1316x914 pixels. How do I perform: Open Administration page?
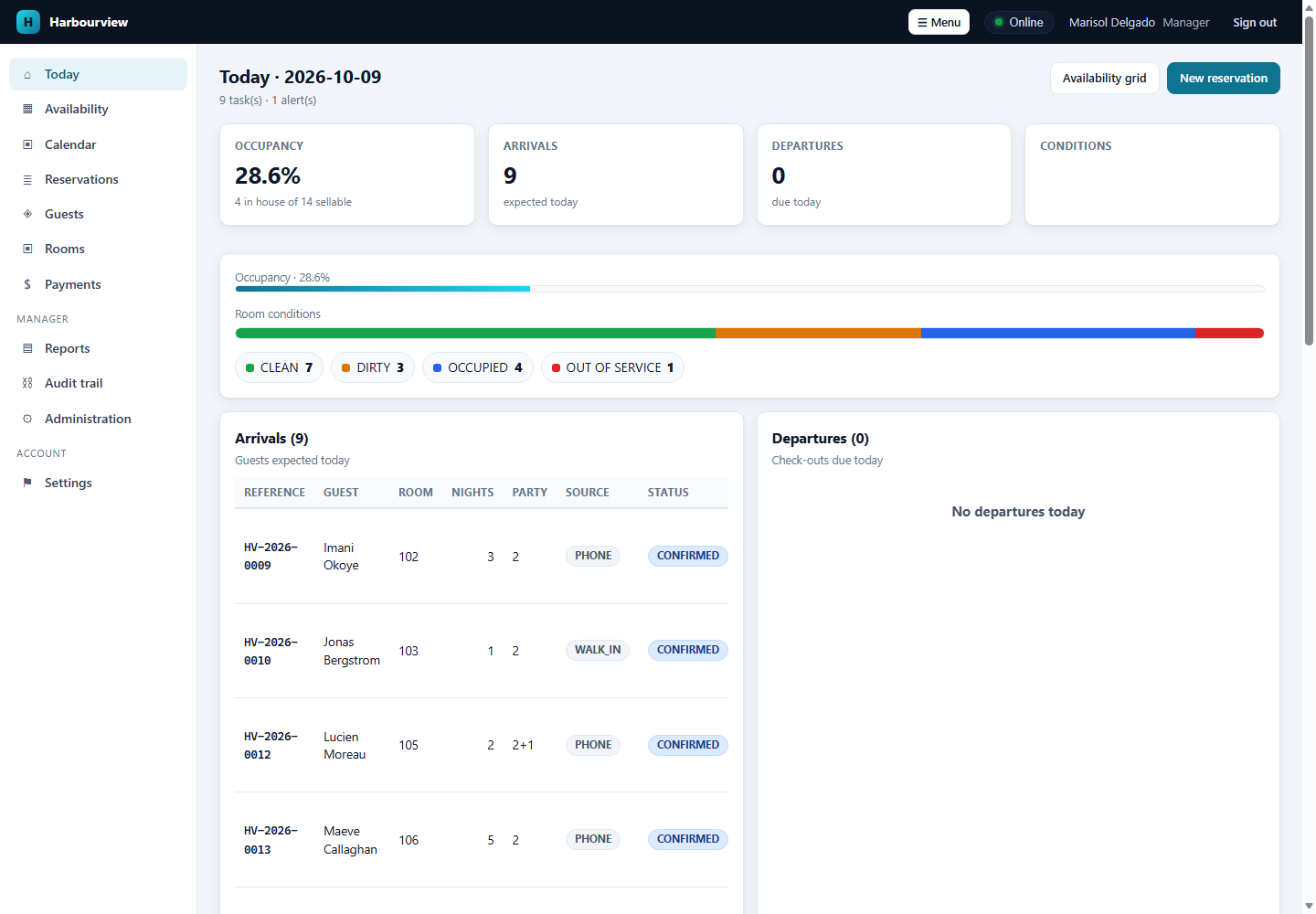point(98,419)
